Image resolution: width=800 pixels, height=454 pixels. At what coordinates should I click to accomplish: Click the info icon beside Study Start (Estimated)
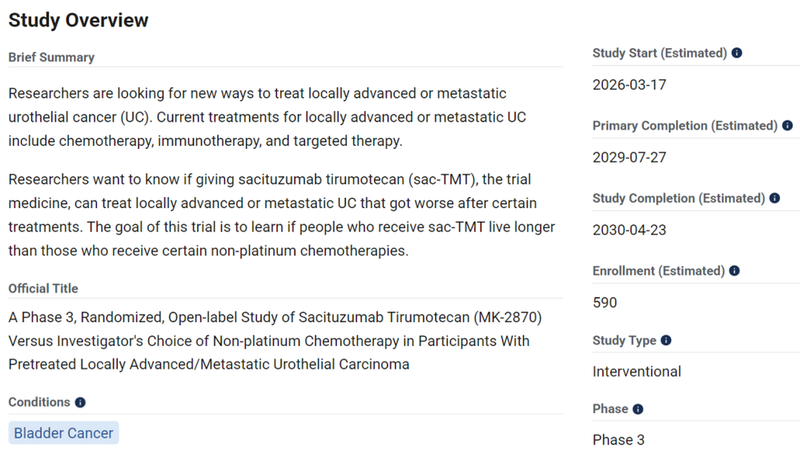(x=737, y=53)
